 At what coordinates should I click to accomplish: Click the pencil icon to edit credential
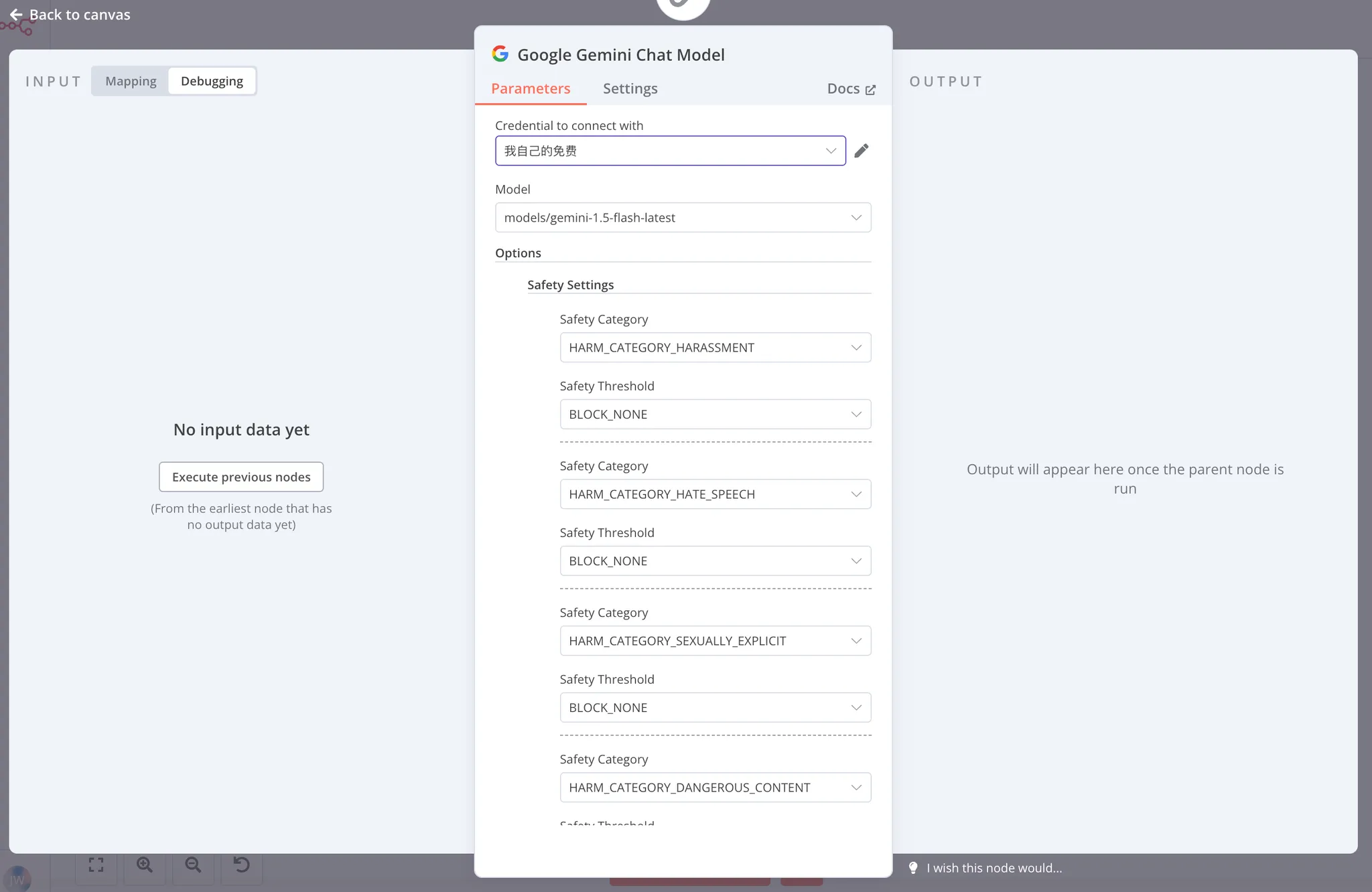point(862,151)
